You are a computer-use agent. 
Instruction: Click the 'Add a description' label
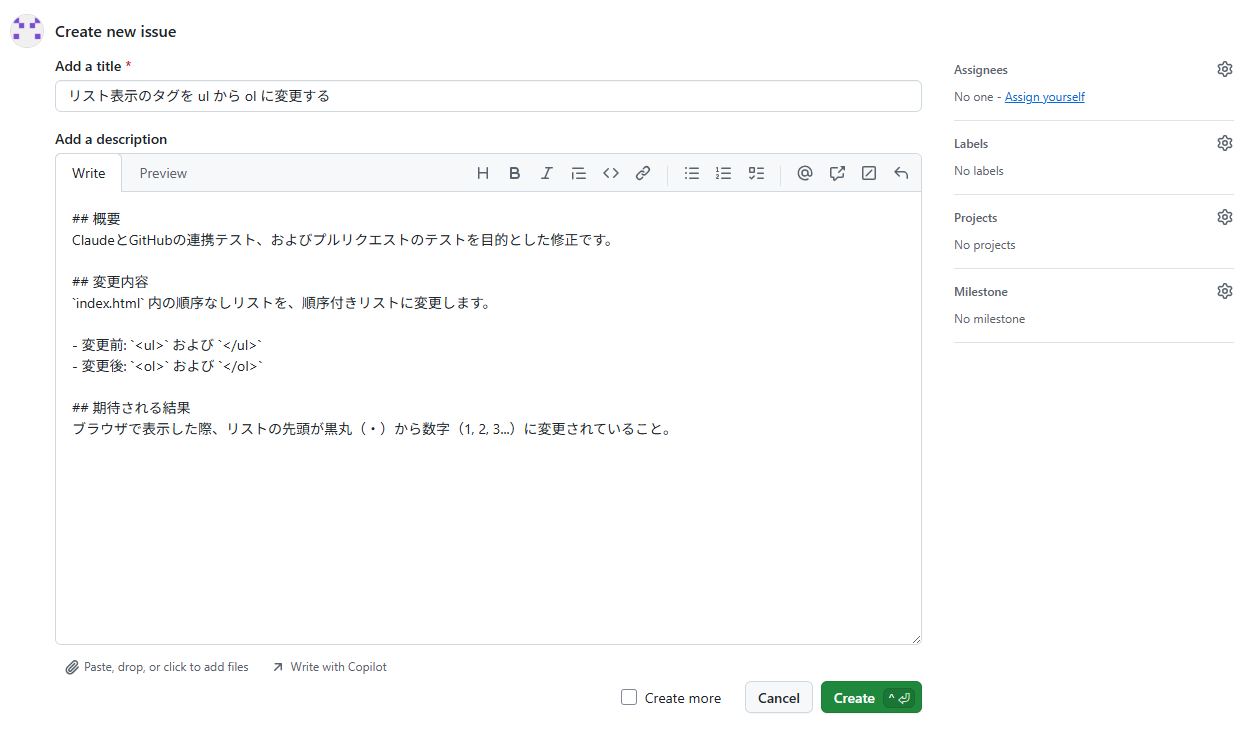click(x=111, y=139)
